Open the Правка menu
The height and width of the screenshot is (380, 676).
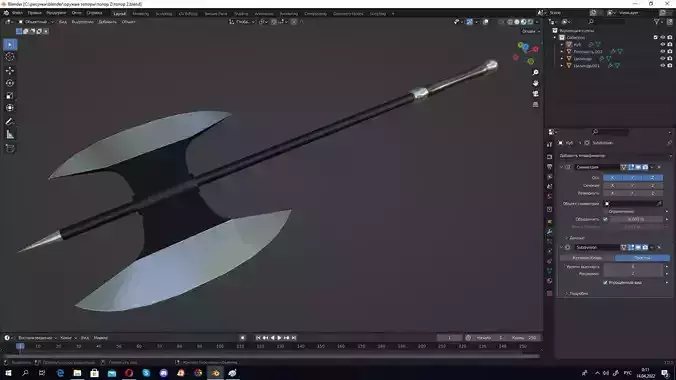click(34, 13)
